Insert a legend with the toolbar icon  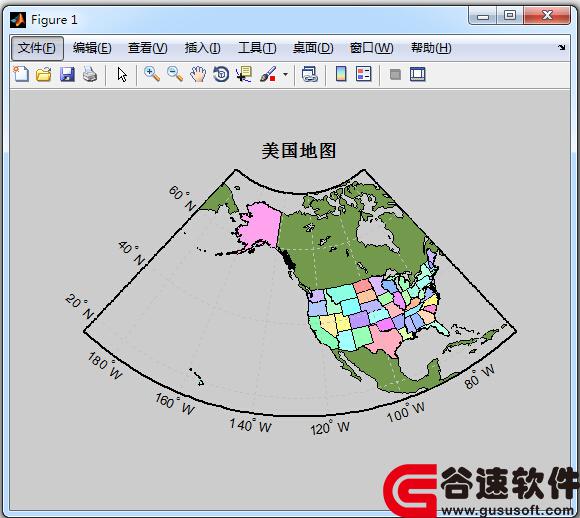point(364,74)
